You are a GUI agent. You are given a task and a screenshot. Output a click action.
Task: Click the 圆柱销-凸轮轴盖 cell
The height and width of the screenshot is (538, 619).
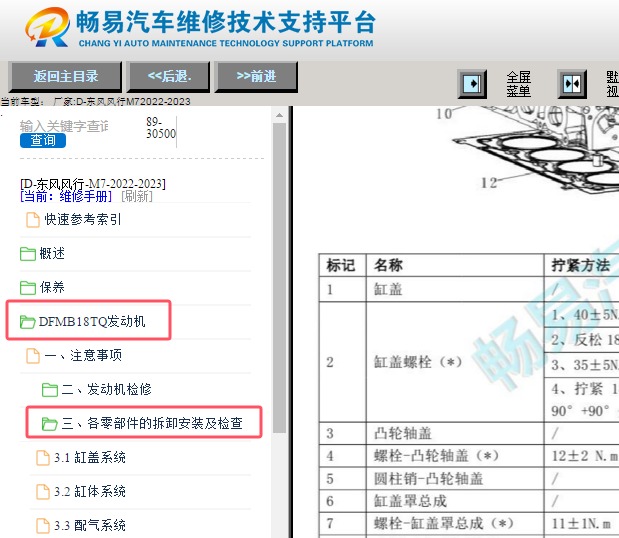point(455,479)
